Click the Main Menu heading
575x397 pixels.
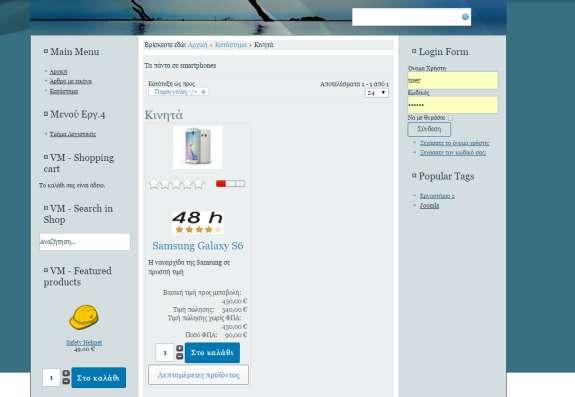point(75,52)
